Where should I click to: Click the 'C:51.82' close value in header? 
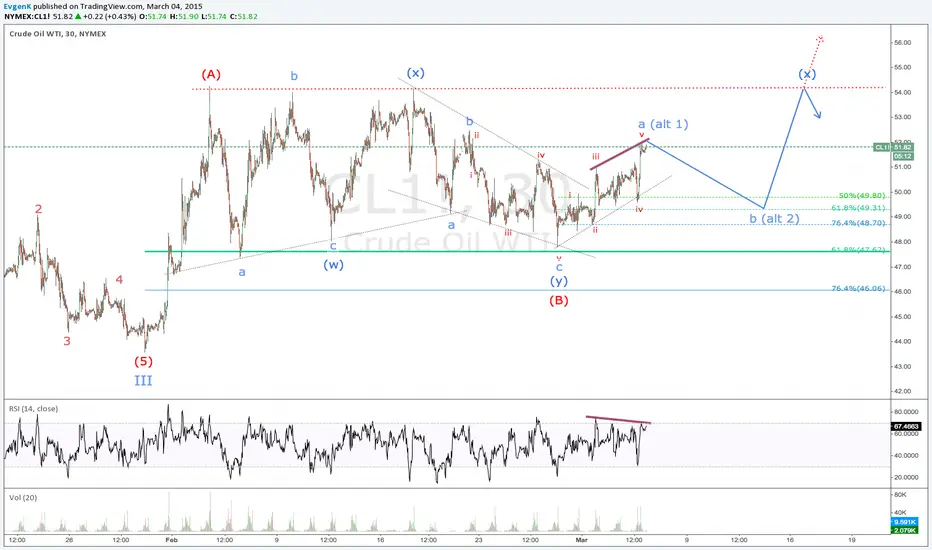pyautogui.click(x=244, y=17)
